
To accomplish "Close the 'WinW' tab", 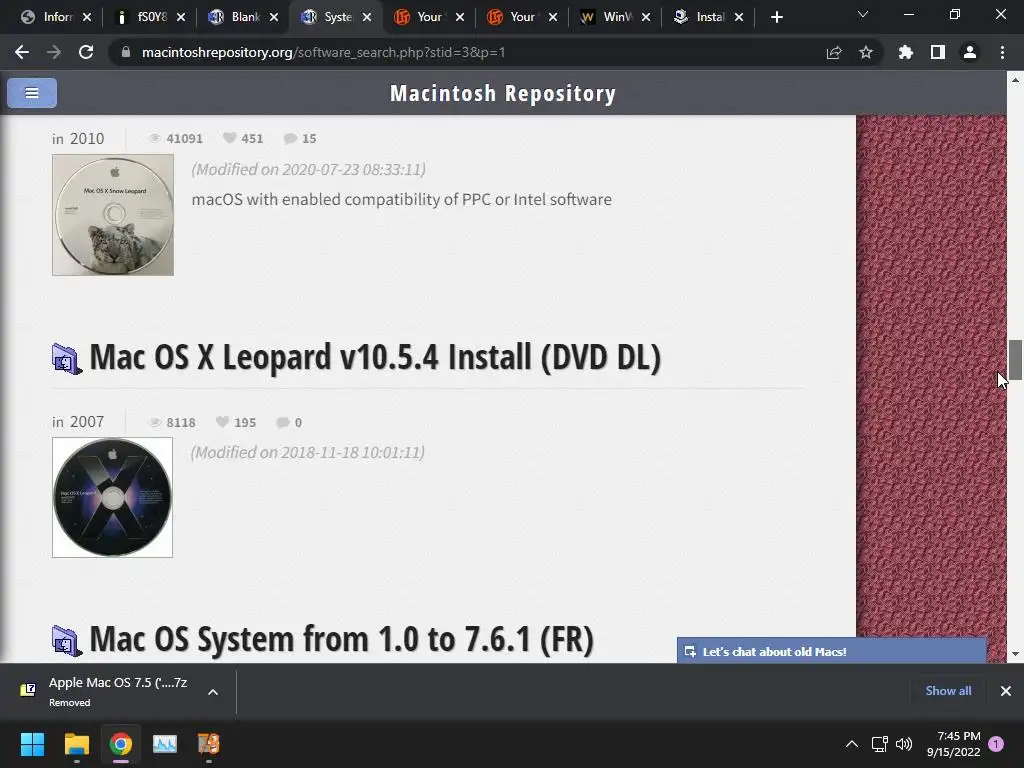I will pos(646,17).
